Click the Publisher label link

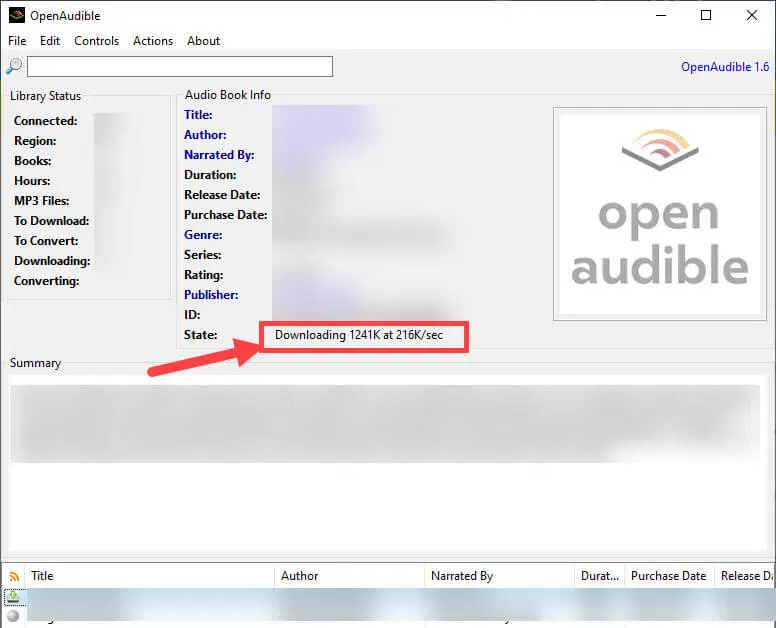211,295
